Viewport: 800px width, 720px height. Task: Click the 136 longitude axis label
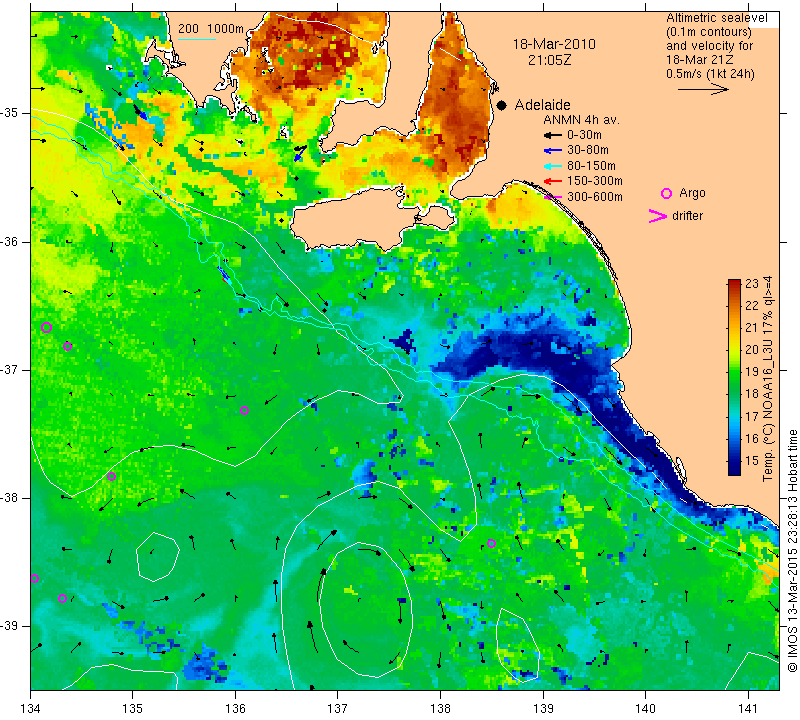tap(235, 708)
